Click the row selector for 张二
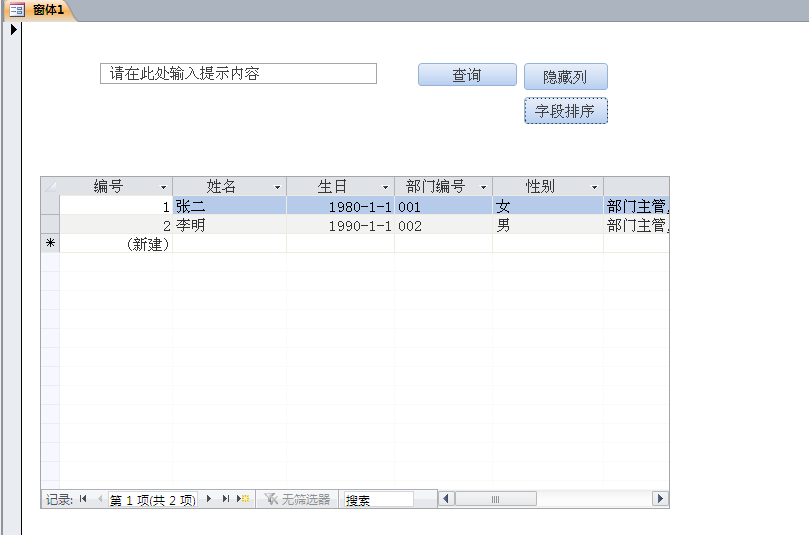The height and width of the screenshot is (535, 809). (50, 205)
